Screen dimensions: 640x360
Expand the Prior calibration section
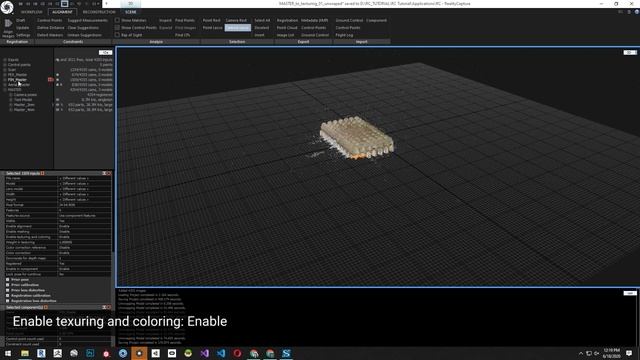click(8, 285)
